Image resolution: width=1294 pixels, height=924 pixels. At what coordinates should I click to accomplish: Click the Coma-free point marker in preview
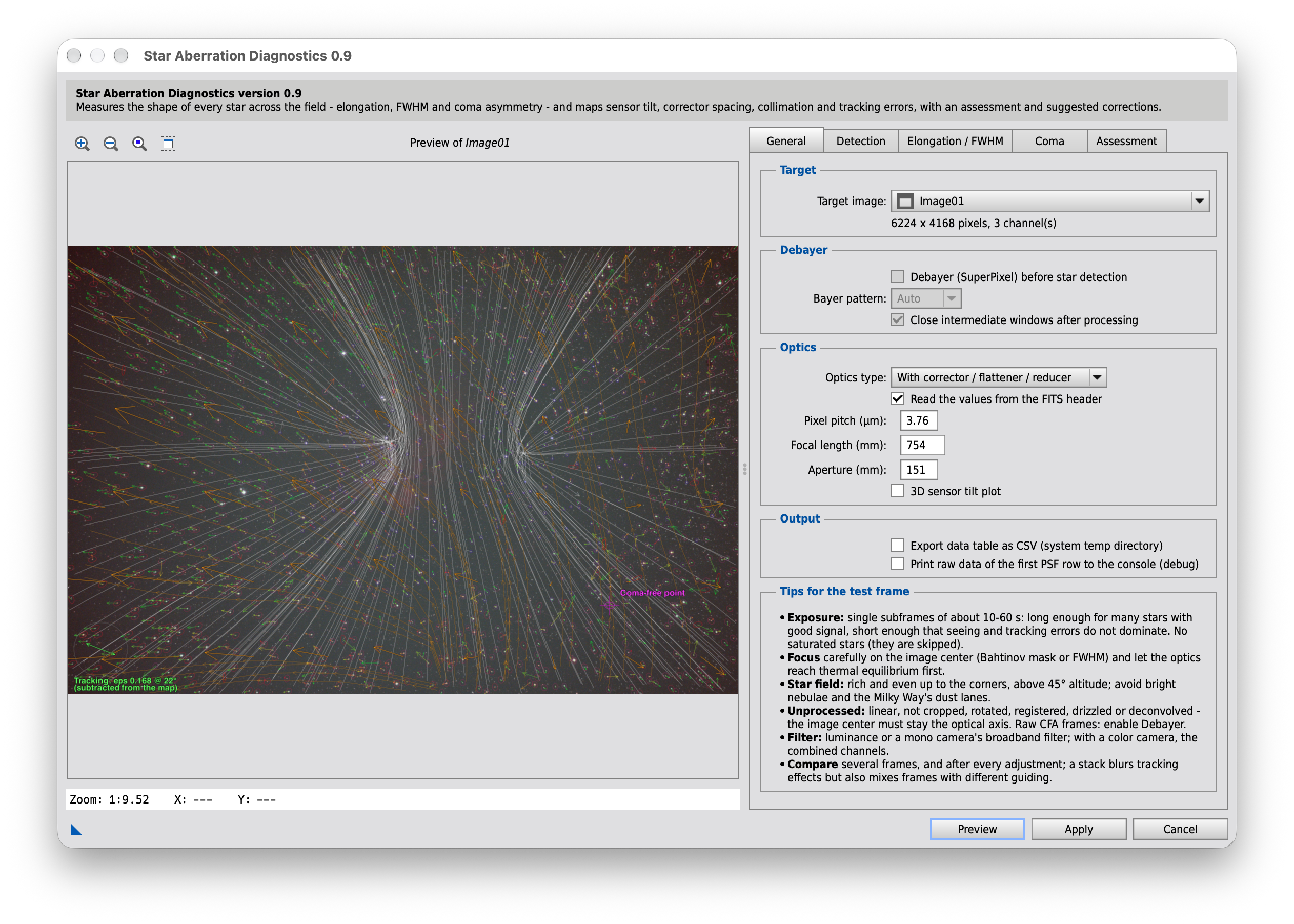pyautogui.click(x=609, y=604)
